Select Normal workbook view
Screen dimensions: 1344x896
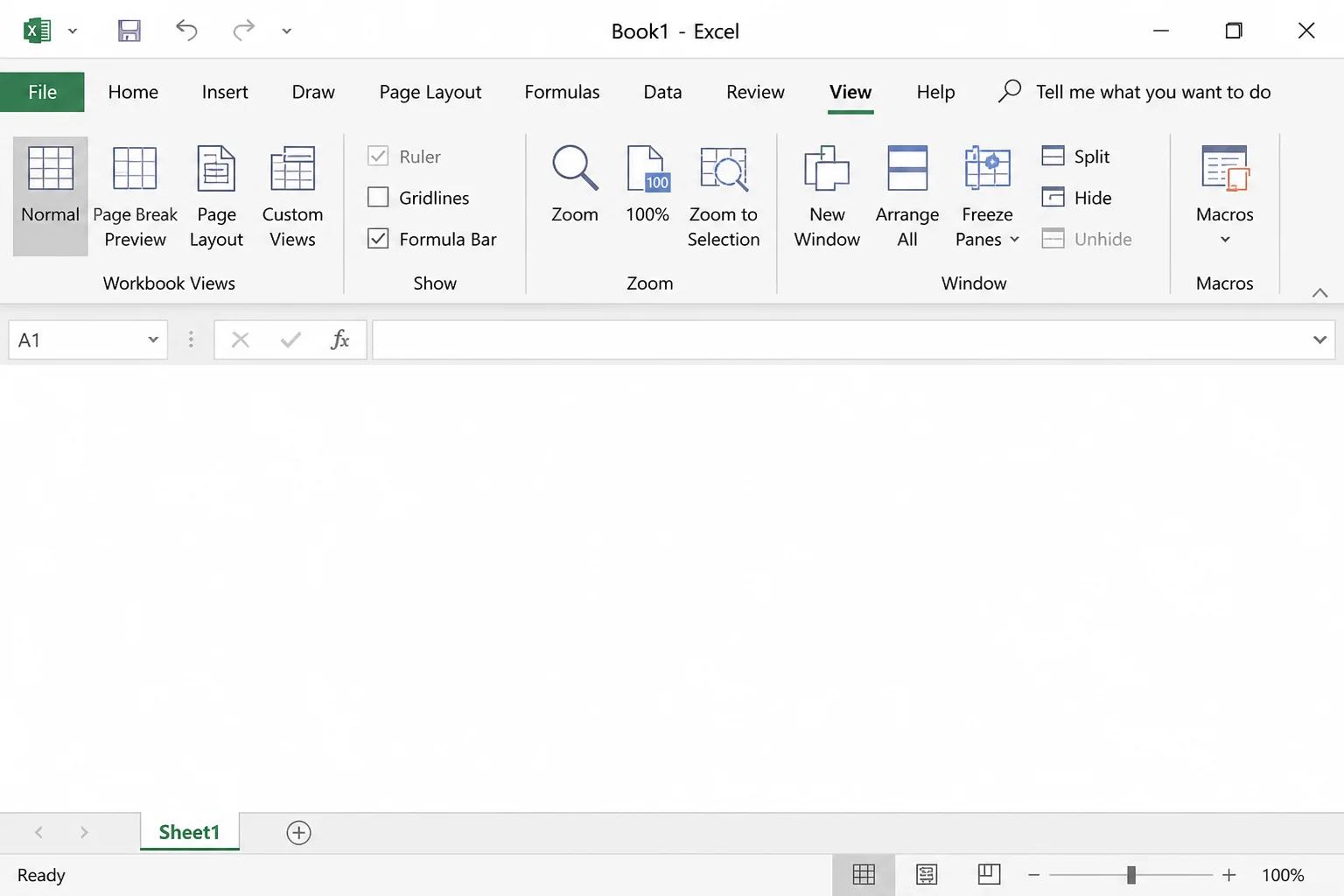(50, 196)
